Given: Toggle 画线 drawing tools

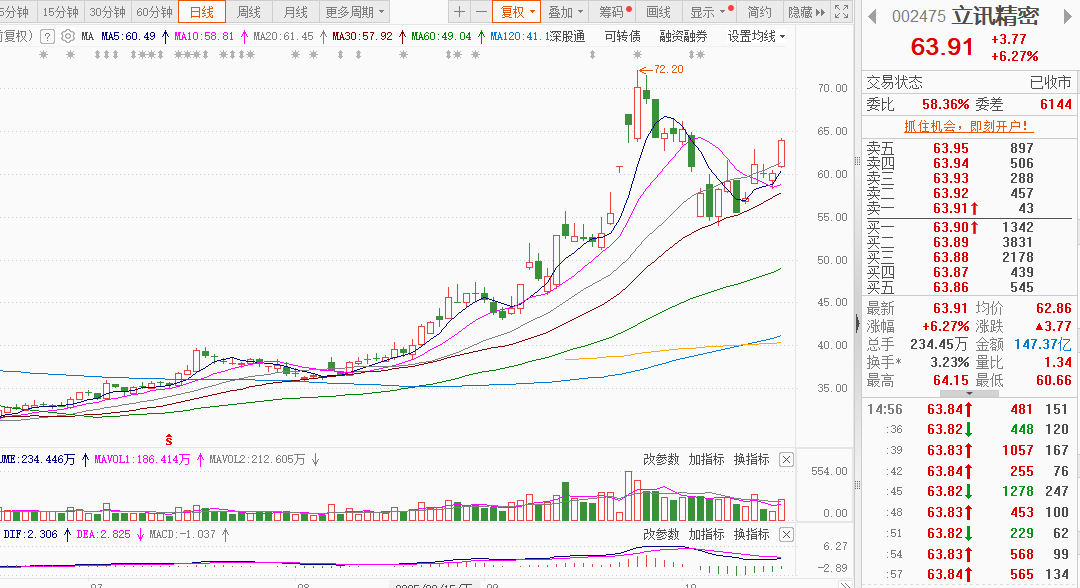Looking at the screenshot, I should 658,12.
